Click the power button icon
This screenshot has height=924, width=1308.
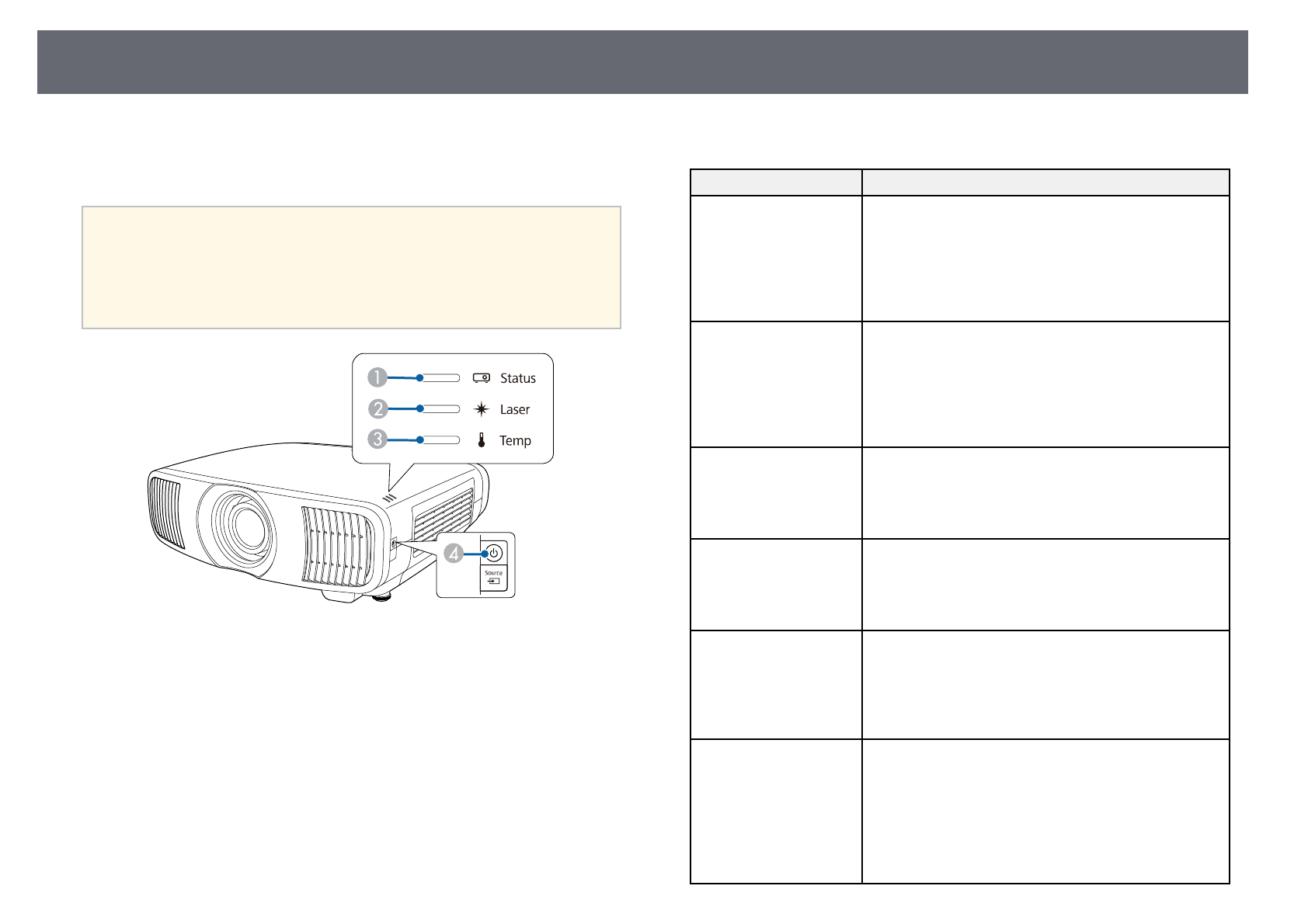[x=494, y=554]
